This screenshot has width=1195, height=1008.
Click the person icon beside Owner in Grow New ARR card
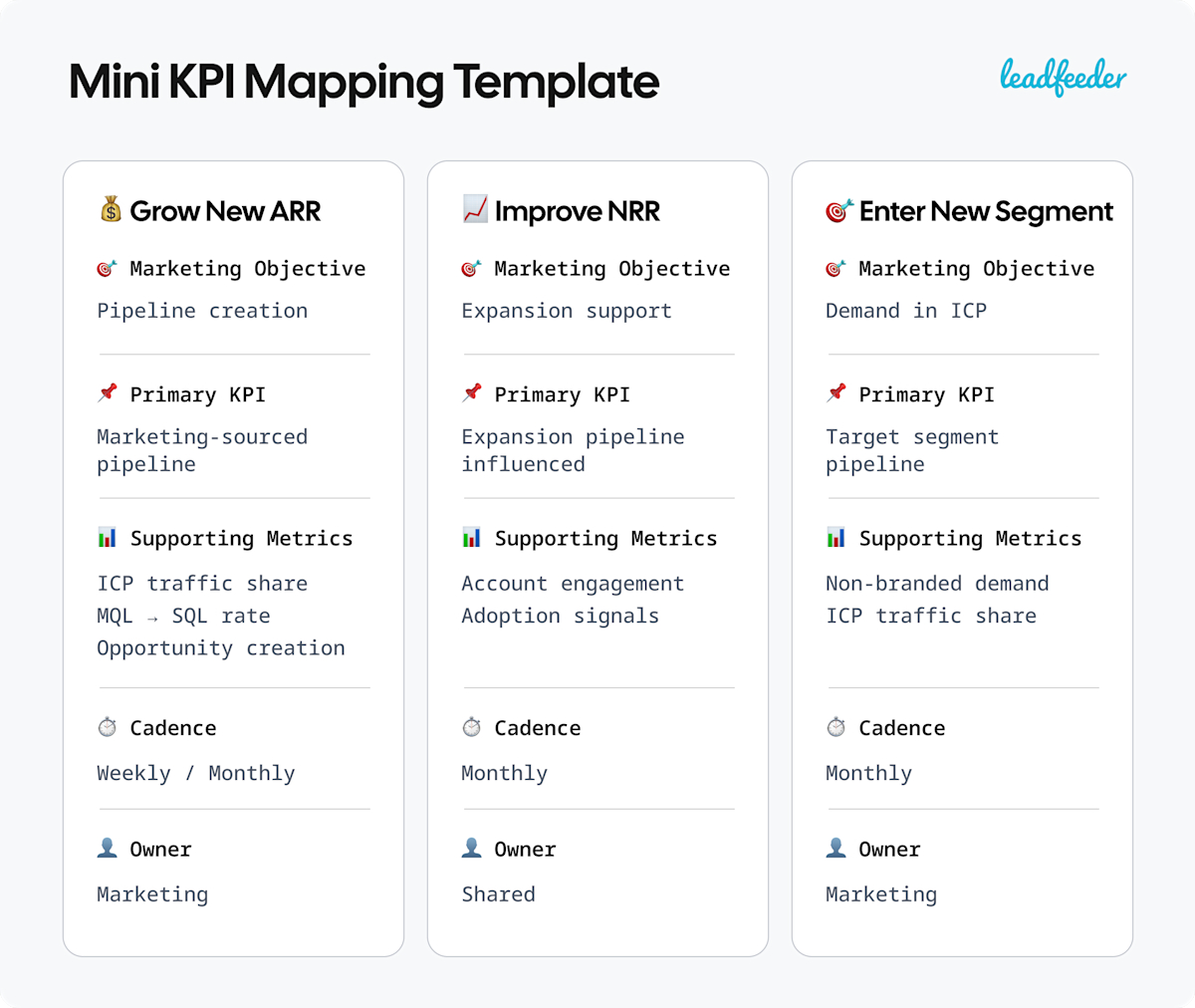[108, 848]
